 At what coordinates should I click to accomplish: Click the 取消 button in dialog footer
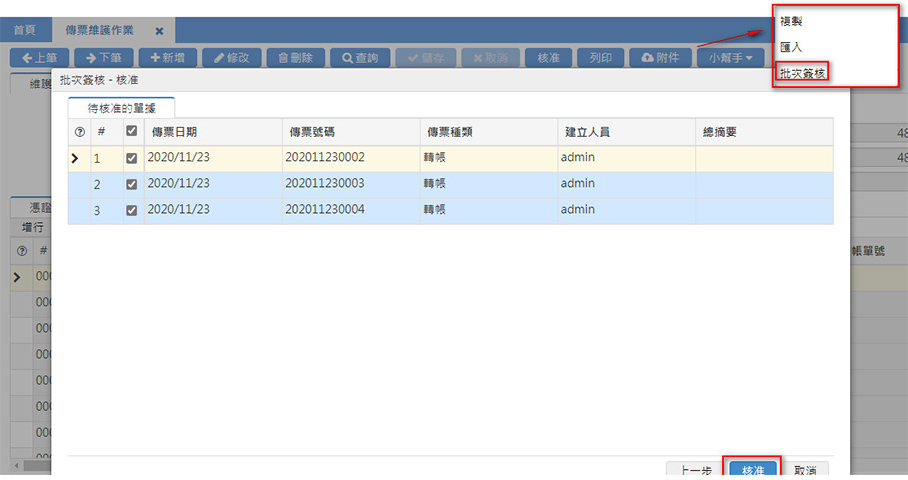click(x=805, y=469)
